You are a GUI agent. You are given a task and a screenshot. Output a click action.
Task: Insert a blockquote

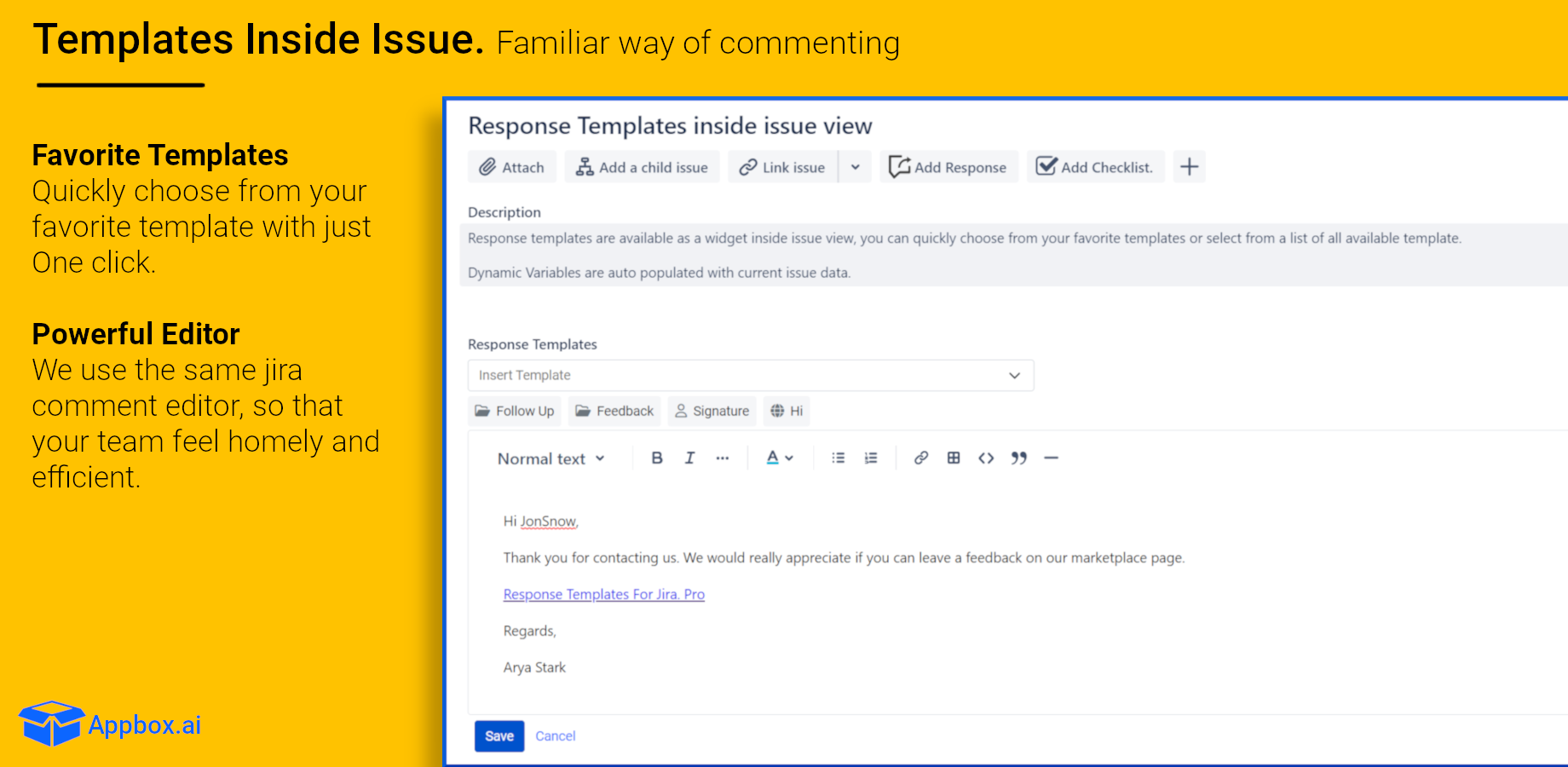tap(1018, 458)
